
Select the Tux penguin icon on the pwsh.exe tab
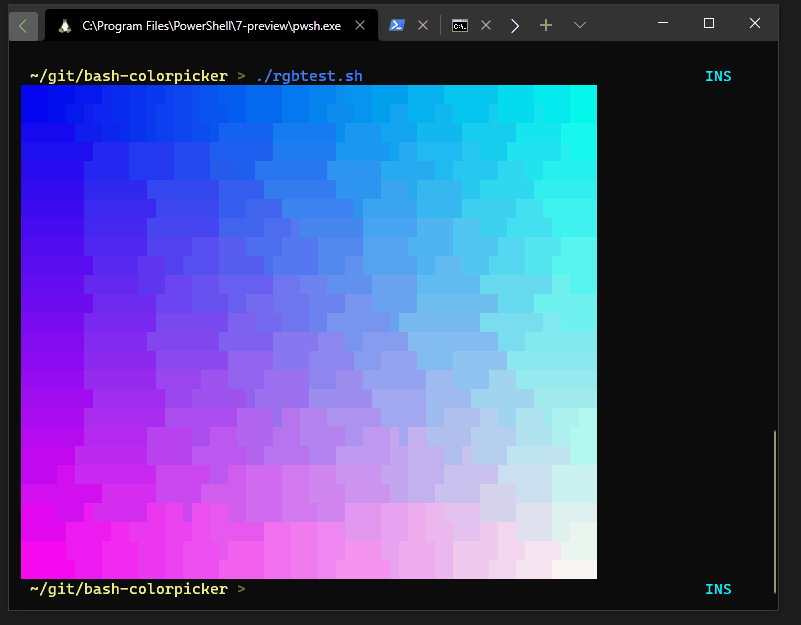[x=64, y=25]
